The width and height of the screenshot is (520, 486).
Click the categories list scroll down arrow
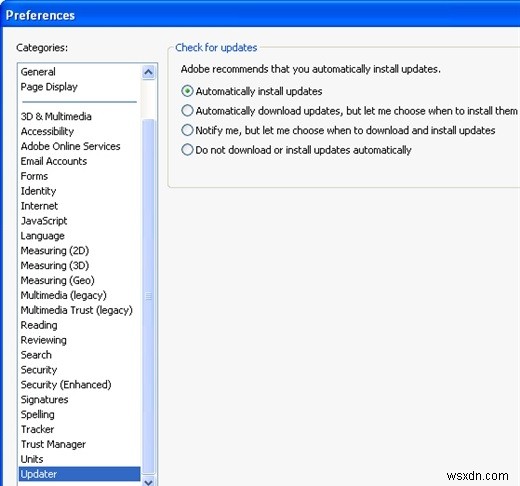[148, 482]
